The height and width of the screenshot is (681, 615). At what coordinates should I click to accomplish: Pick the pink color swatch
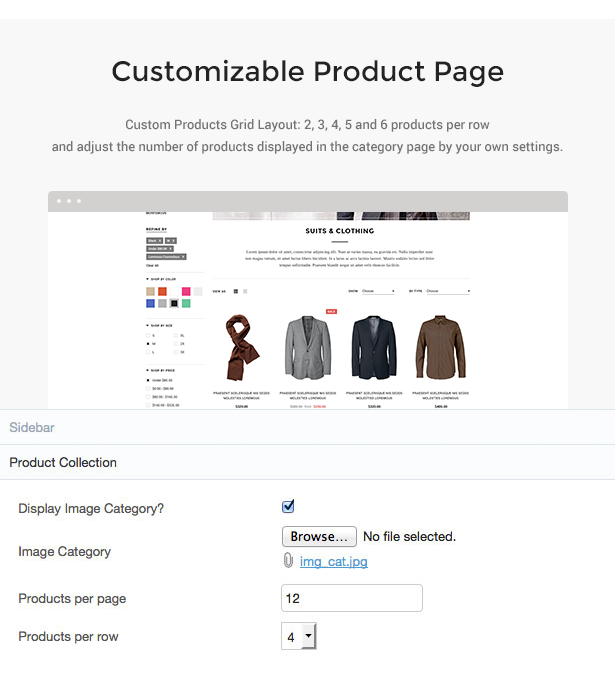[186, 291]
